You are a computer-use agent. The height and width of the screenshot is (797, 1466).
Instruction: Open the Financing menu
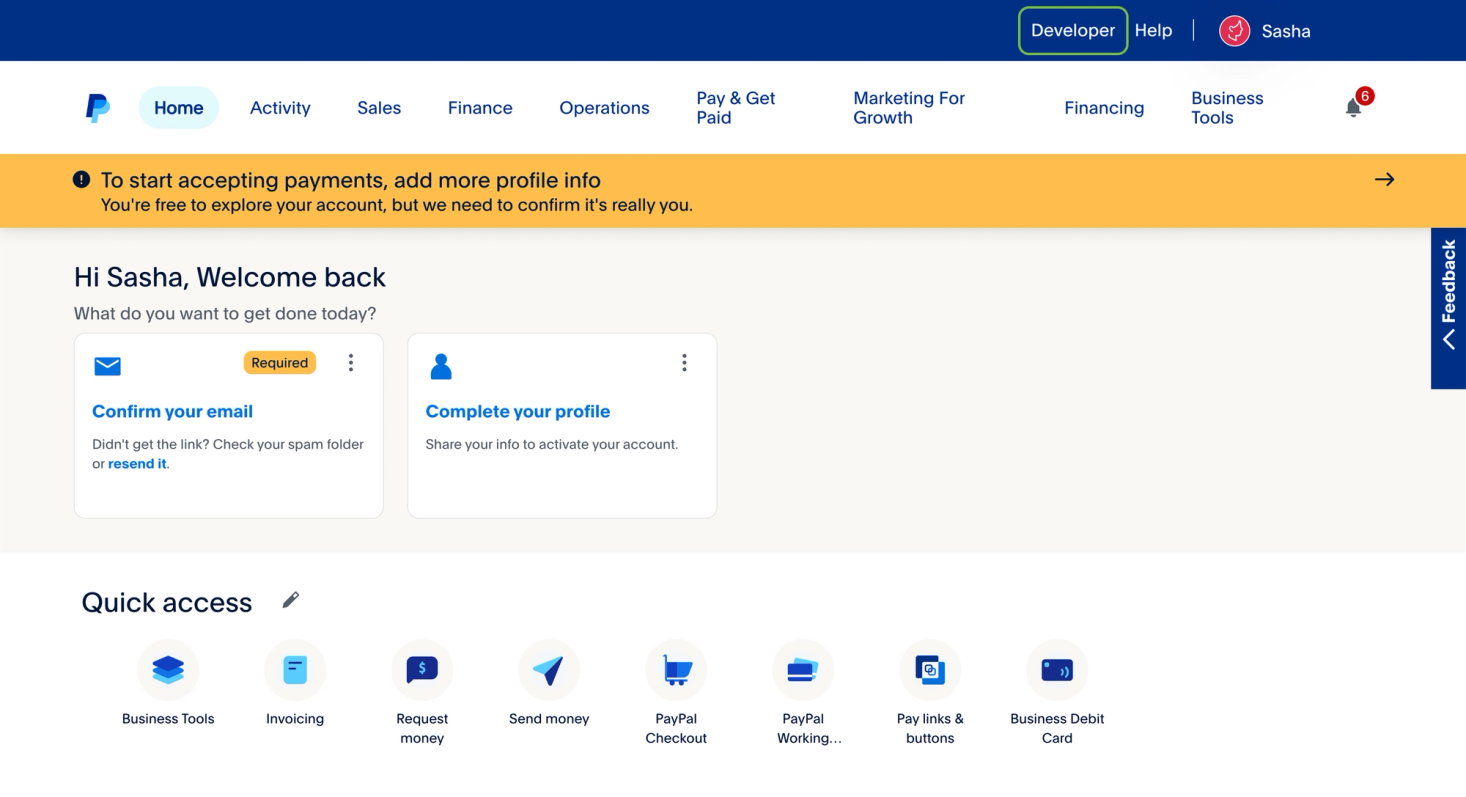(x=1104, y=108)
